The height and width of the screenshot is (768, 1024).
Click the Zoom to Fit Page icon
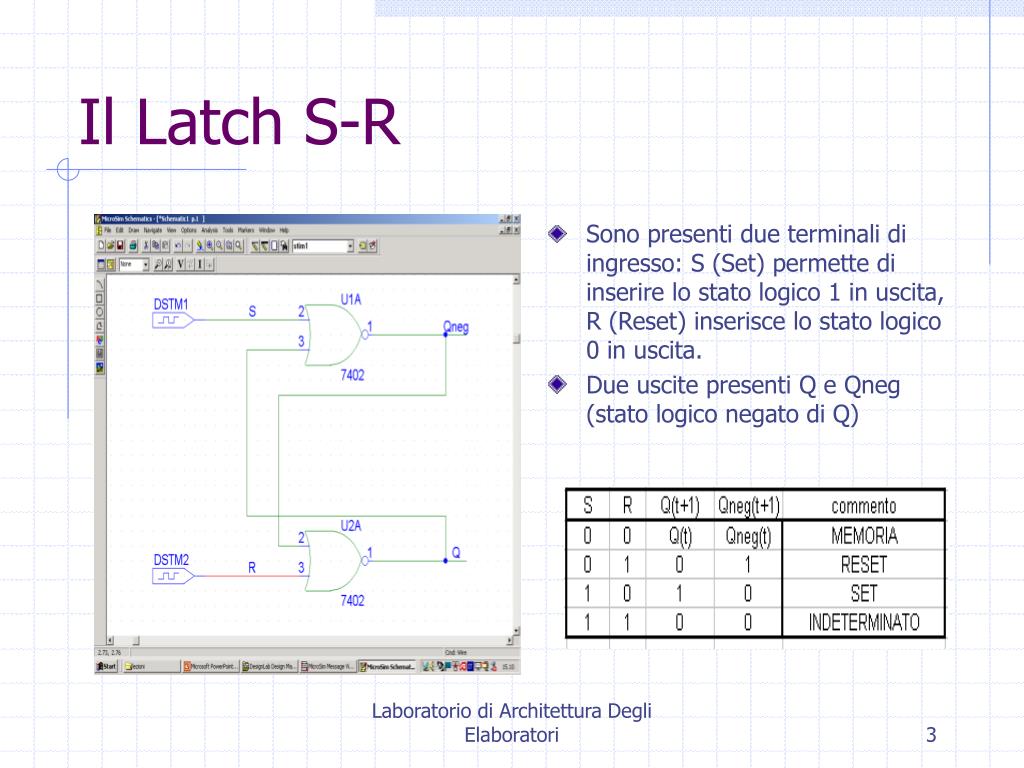coord(238,246)
